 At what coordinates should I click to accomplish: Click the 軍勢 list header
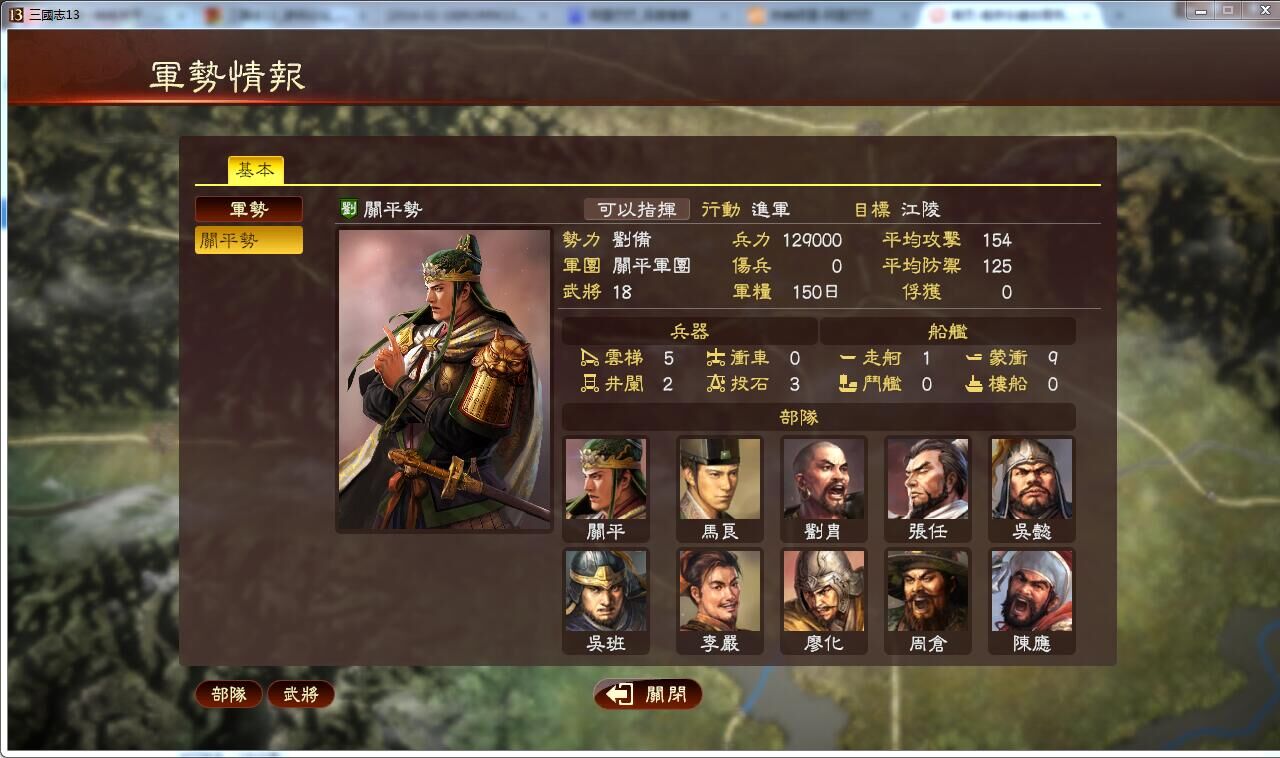point(248,209)
